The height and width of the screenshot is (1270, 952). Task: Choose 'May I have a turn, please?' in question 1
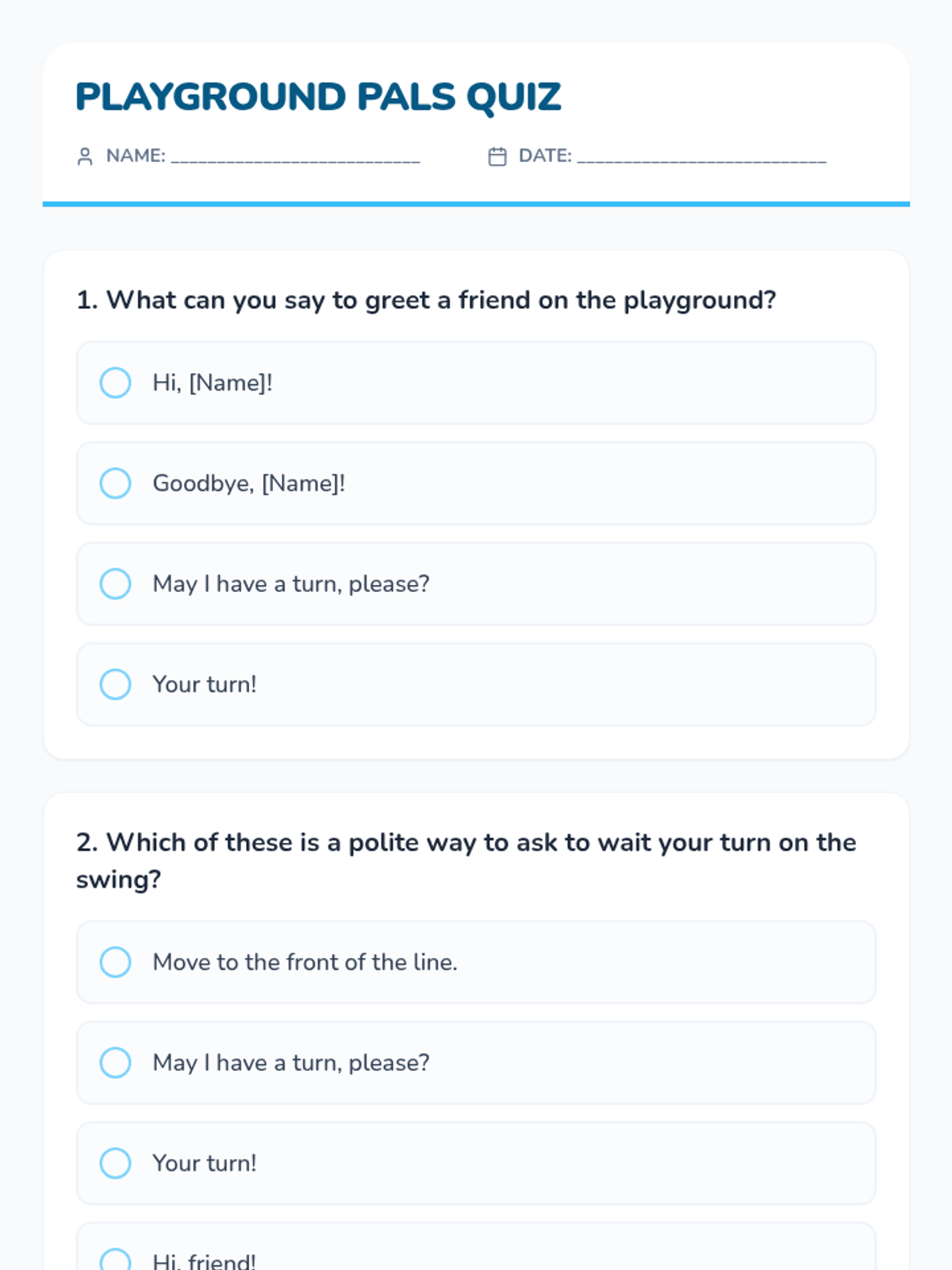click(115, 583)
